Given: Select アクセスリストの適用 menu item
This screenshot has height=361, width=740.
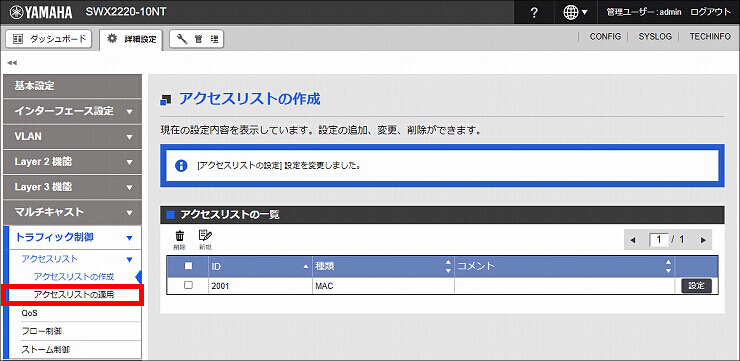Looking at the screenshot, I should pyautogui.click(x=74, y=295).
